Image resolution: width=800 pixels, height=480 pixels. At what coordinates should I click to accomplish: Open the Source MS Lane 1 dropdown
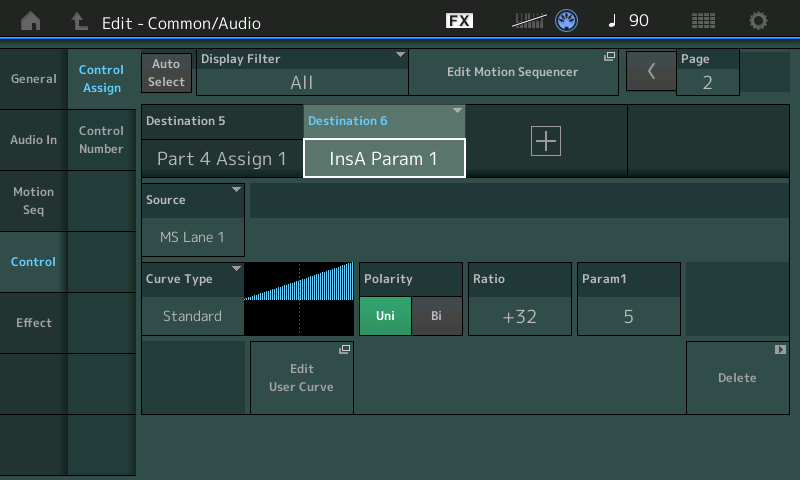tap(193, 220)
